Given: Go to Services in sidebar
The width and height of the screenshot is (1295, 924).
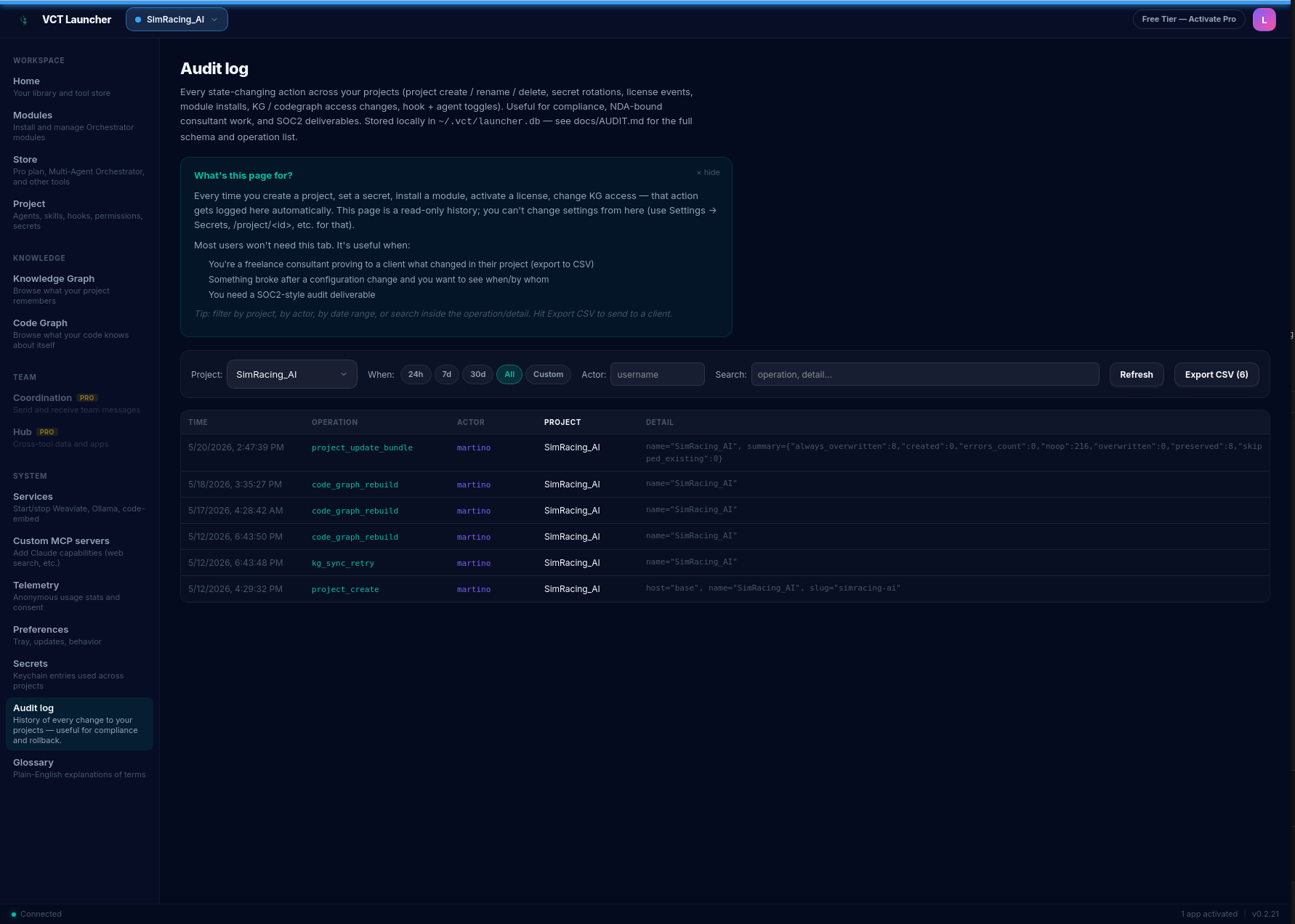Looking at the screenshot, I should (x=79, y=507).
